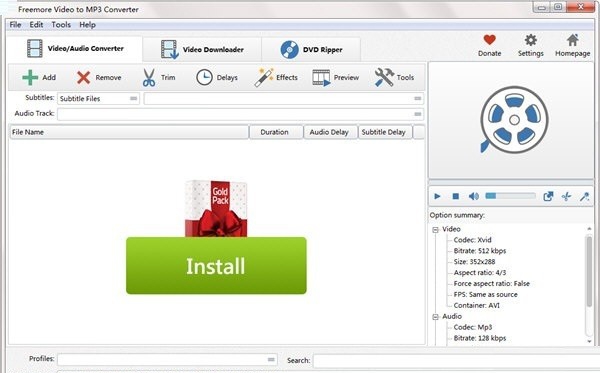Maximize the Freemore converter window
The image size is (600, 373).
click(558, 7)
